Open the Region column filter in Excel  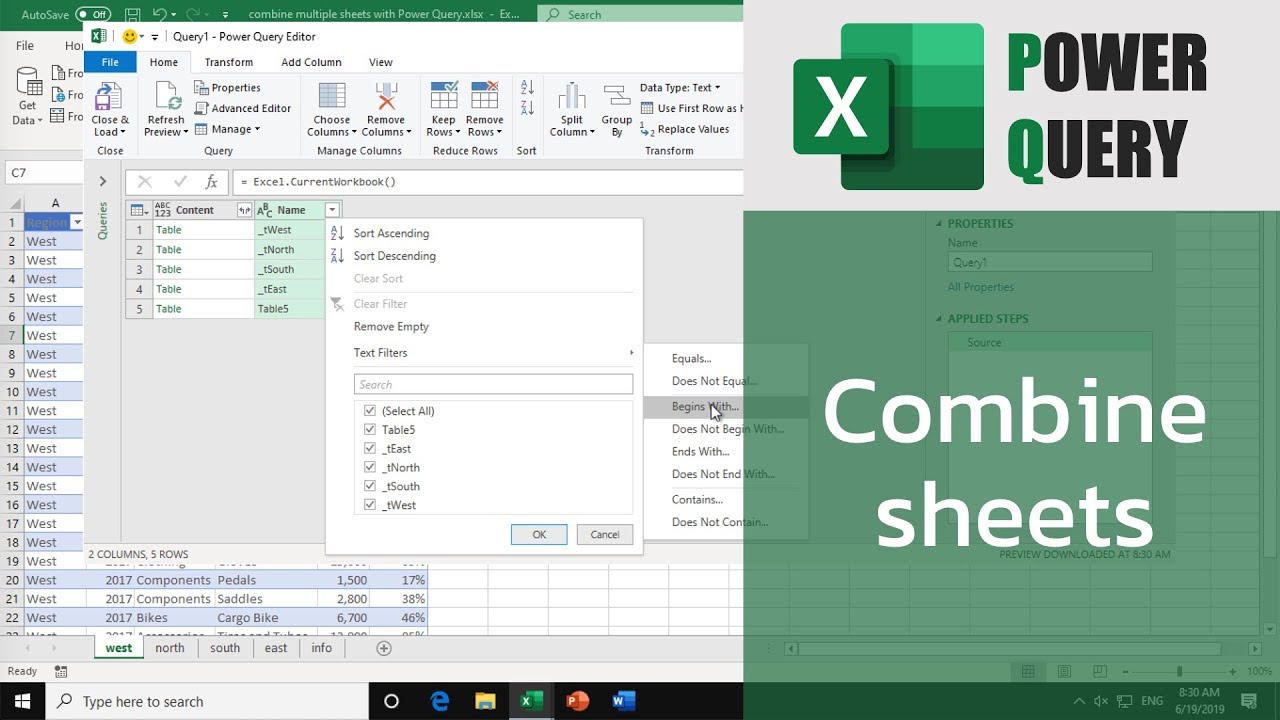(x=77, y=222)
